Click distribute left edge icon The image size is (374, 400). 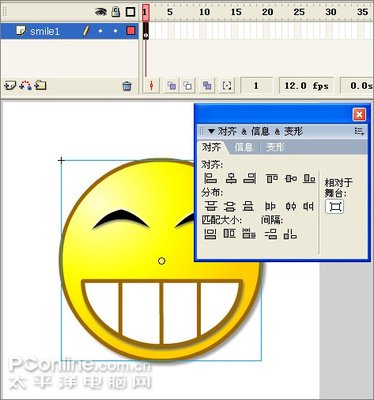(x=270, y=207)
